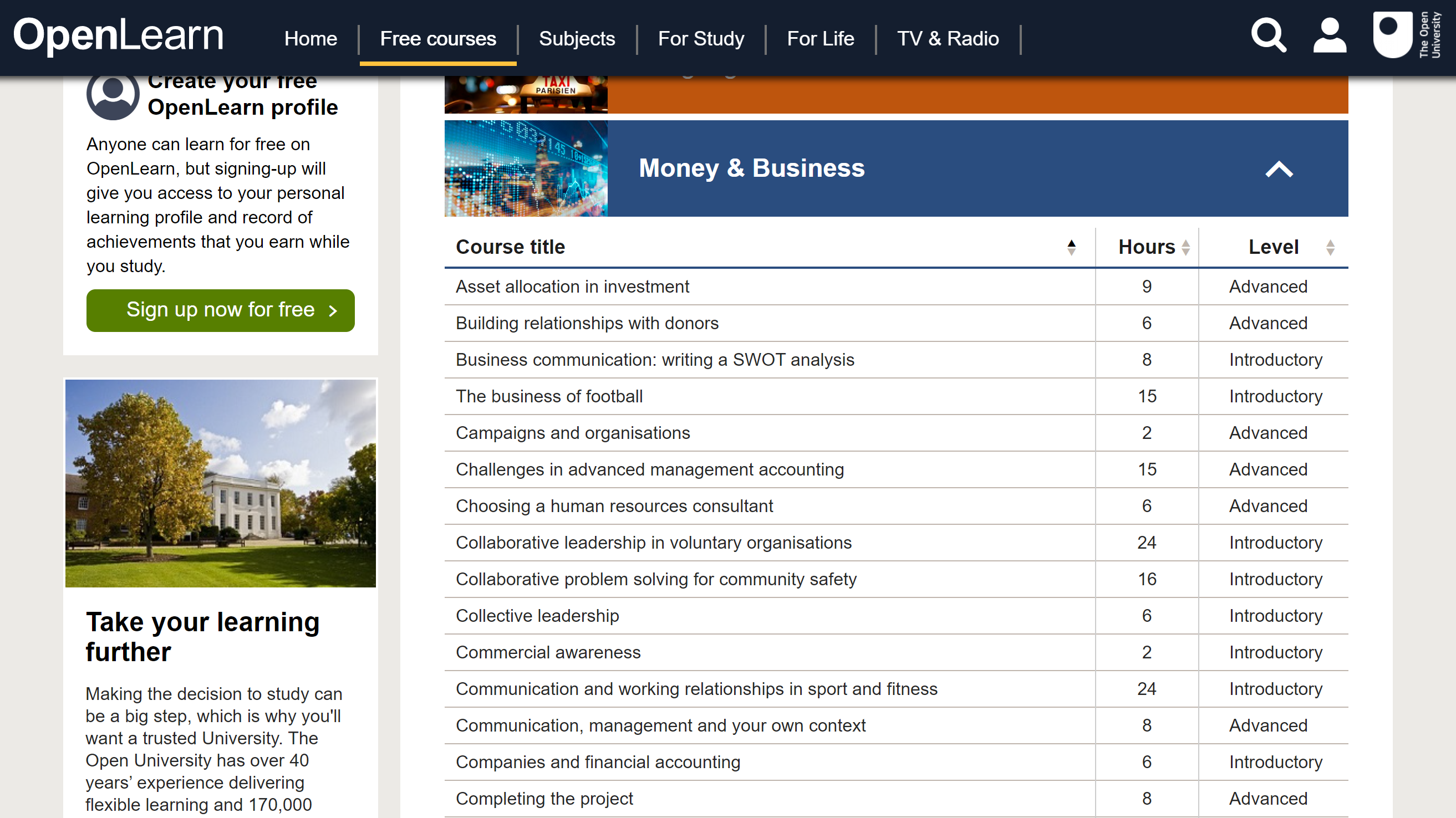Click Hours value 9 in Asset allocation row

[1147, 287]
